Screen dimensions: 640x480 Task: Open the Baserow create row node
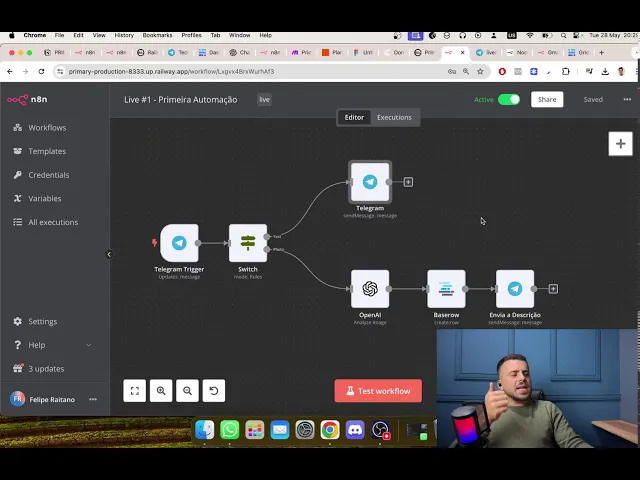click(x=446, y=289)
